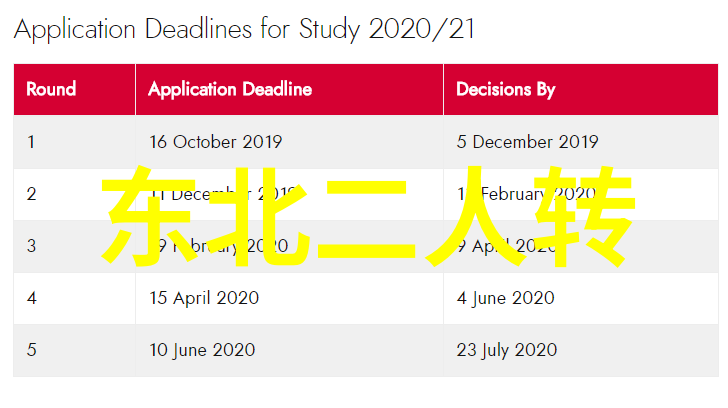Click the April 2020 decision cell in round 3

point(581,246)
